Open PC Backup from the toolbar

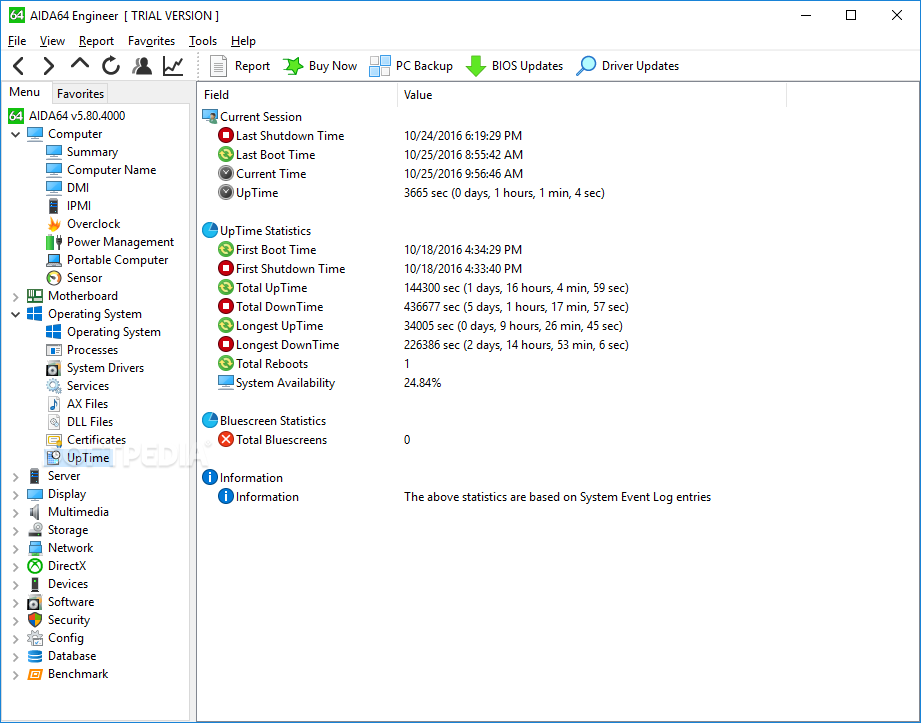[411, 66]
